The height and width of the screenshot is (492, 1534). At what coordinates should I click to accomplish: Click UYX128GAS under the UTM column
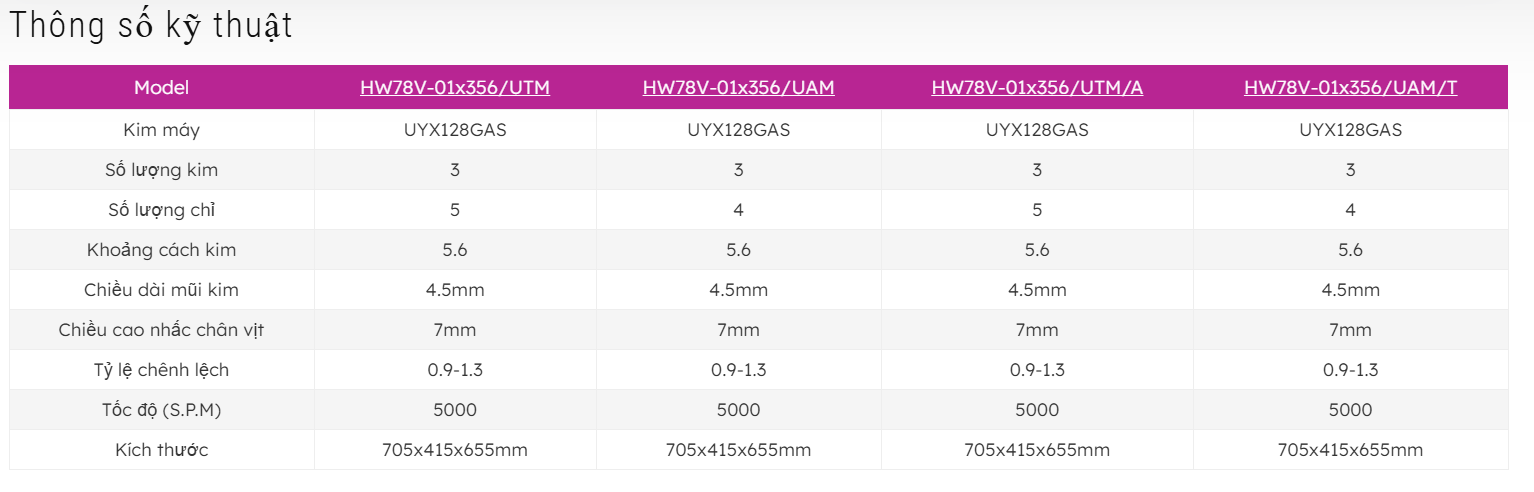tap(455, 129)
